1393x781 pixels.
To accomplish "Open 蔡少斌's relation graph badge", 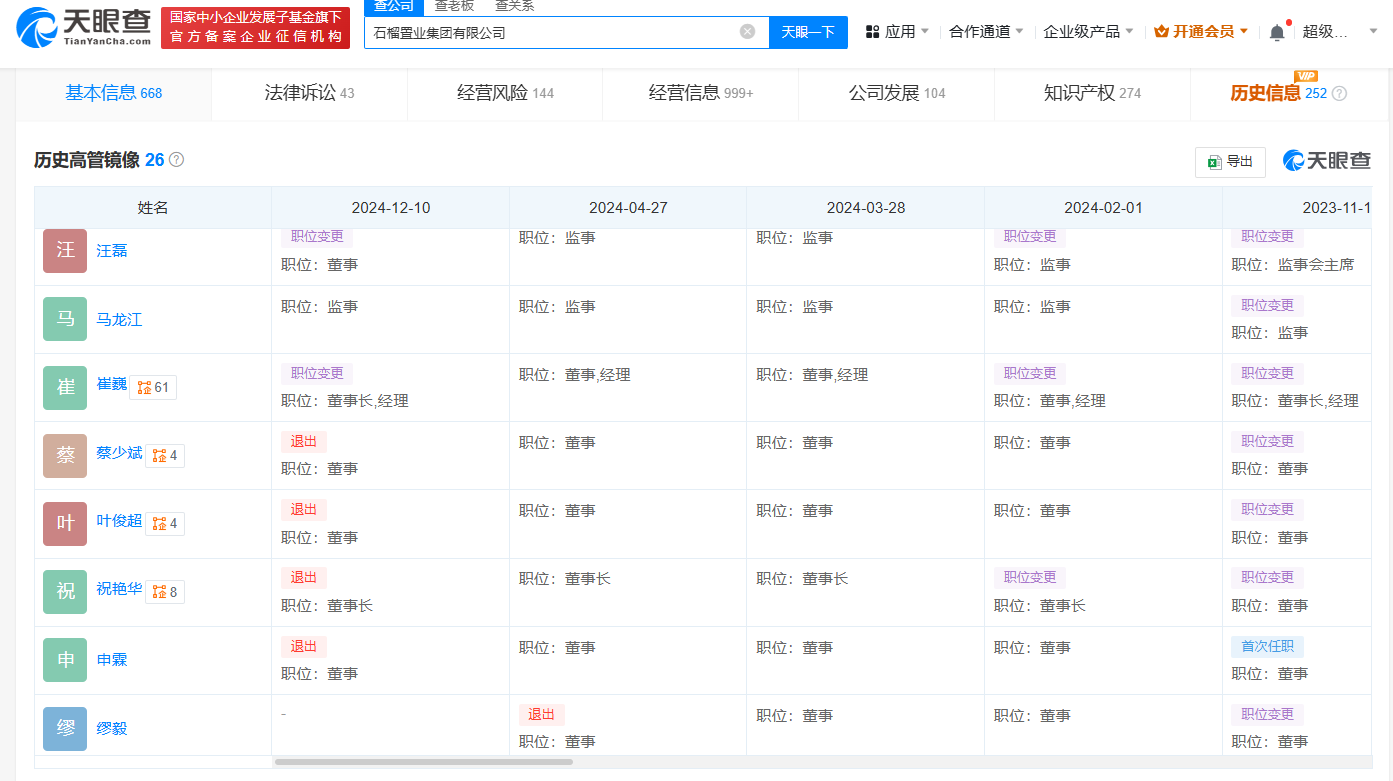I will [165, 455].
